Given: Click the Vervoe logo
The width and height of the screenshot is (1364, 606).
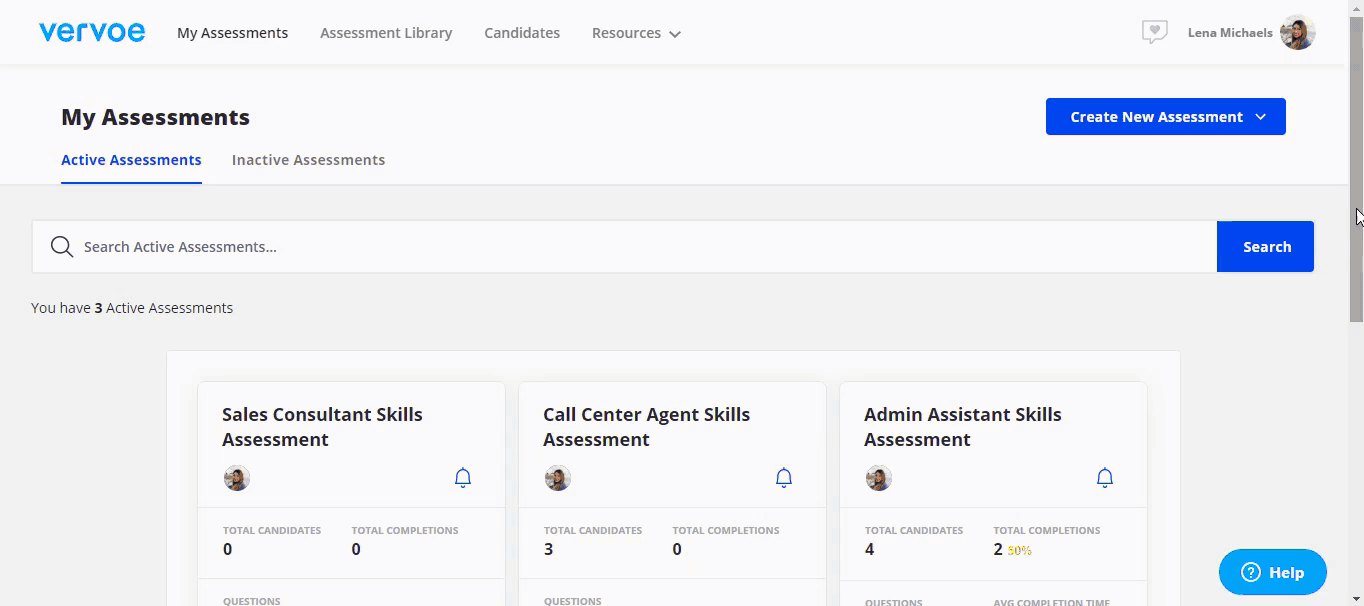Looking at the screenshot, I should [x=92, y=32].
